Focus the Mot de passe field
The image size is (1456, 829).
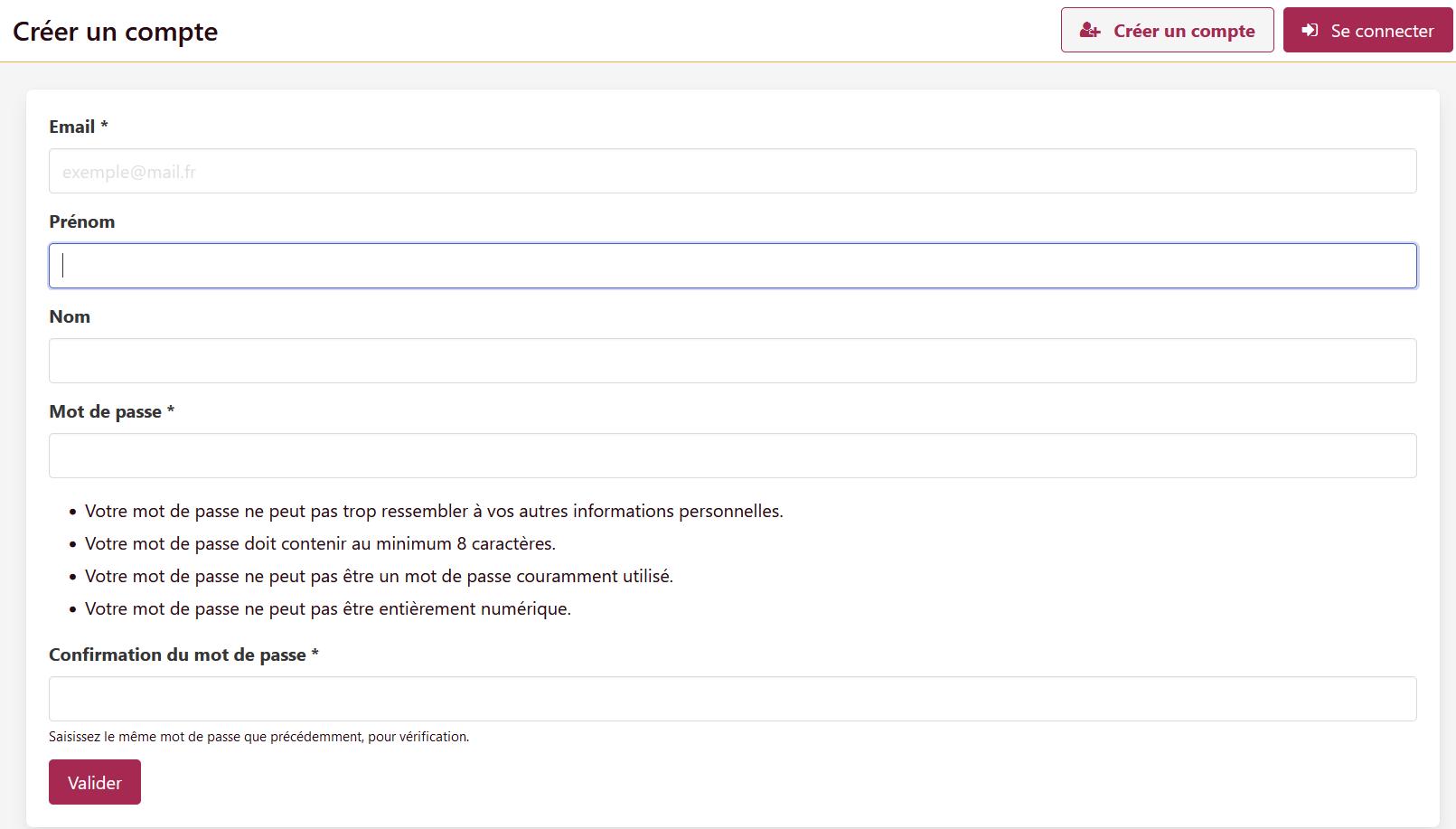coord(732,456)
